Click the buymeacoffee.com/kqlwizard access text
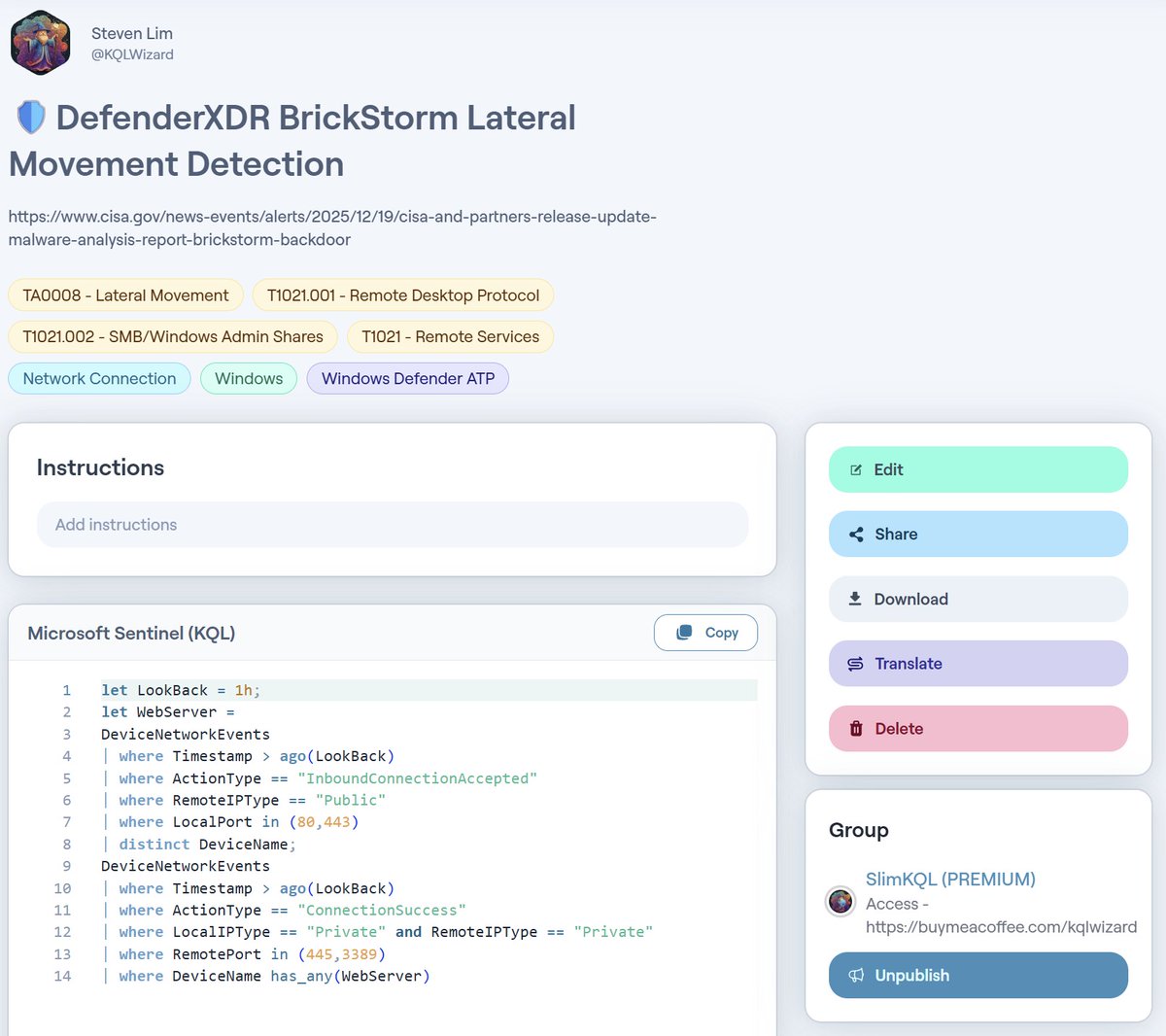The image size is (1166, 1036). (1002, 927)
